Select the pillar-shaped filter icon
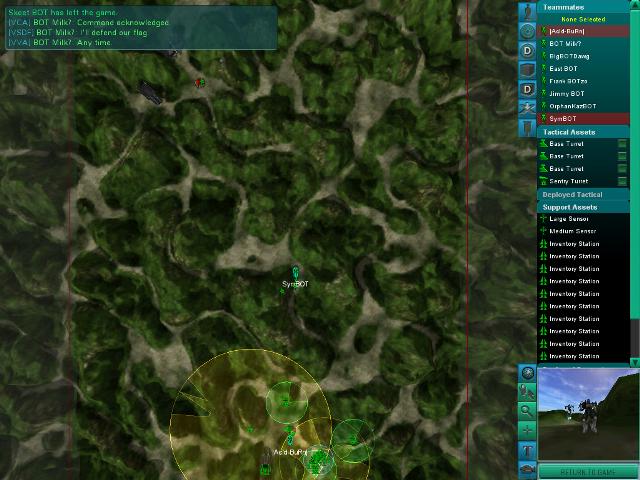 click(527, 128)
